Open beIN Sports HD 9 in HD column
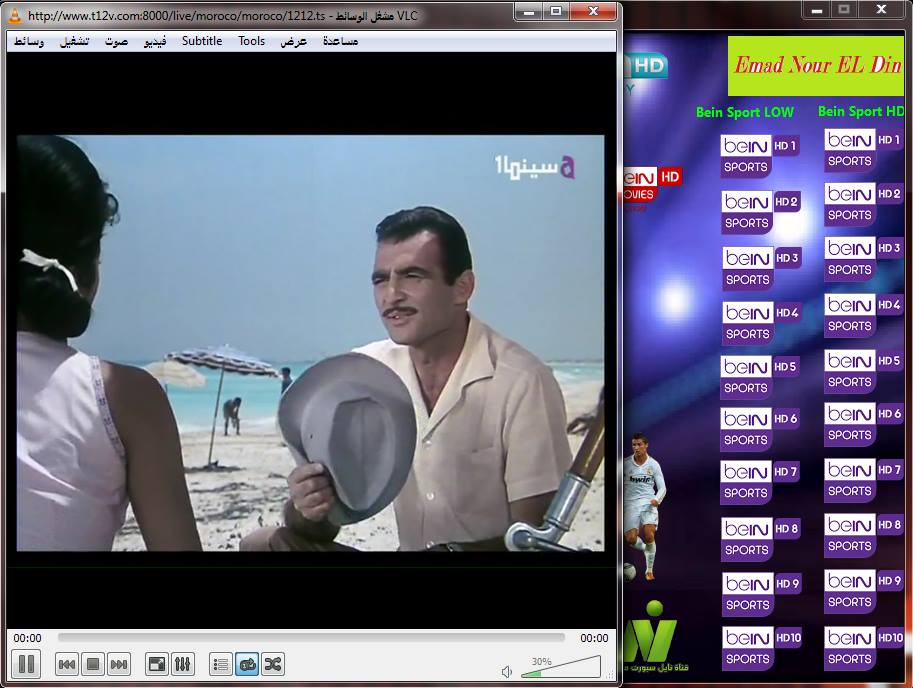This screenshot has height=688, width=913. click(x=864, y=591)
